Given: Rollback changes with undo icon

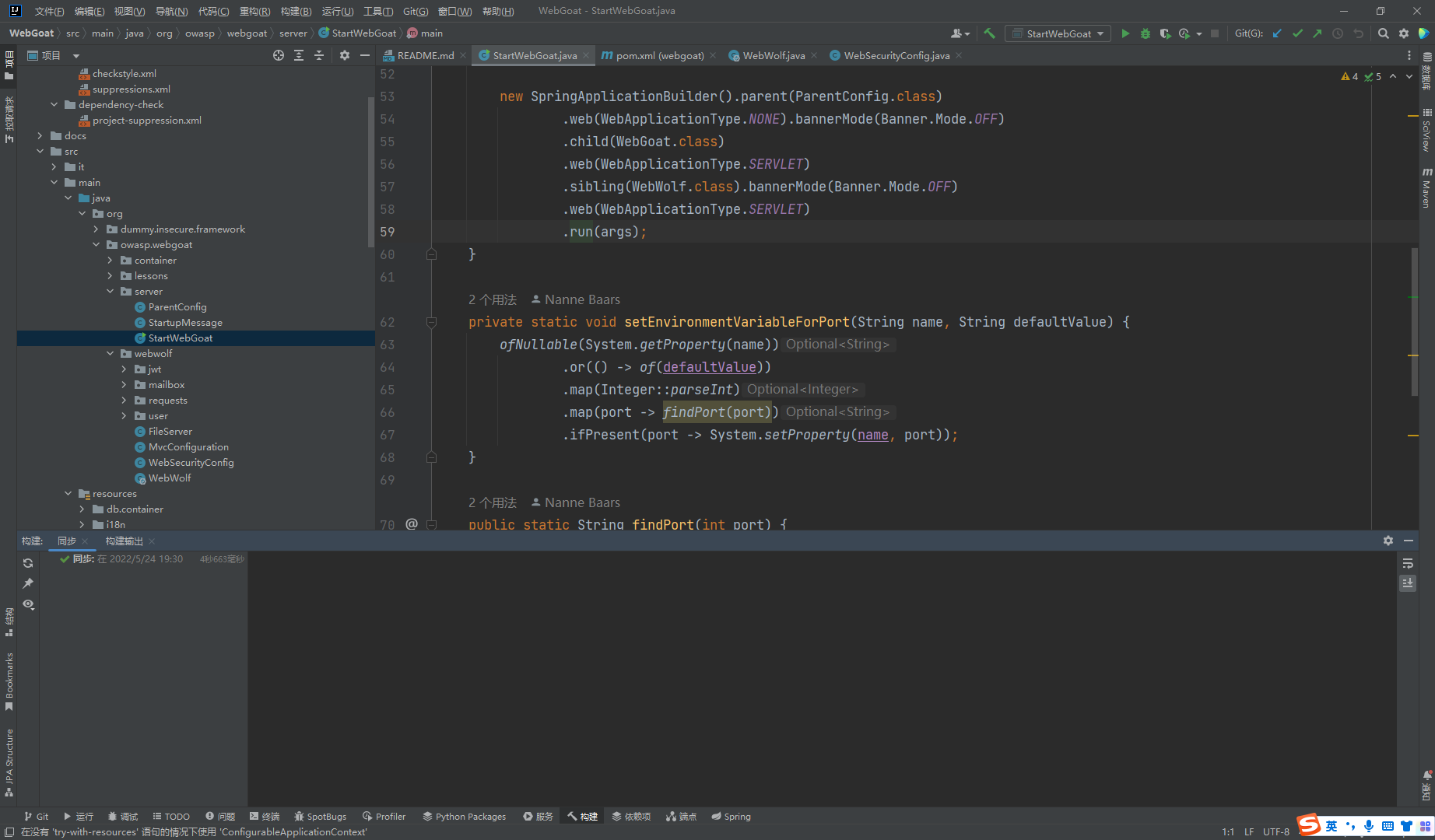Looking at the screenshot, I should pos(1359,33).
